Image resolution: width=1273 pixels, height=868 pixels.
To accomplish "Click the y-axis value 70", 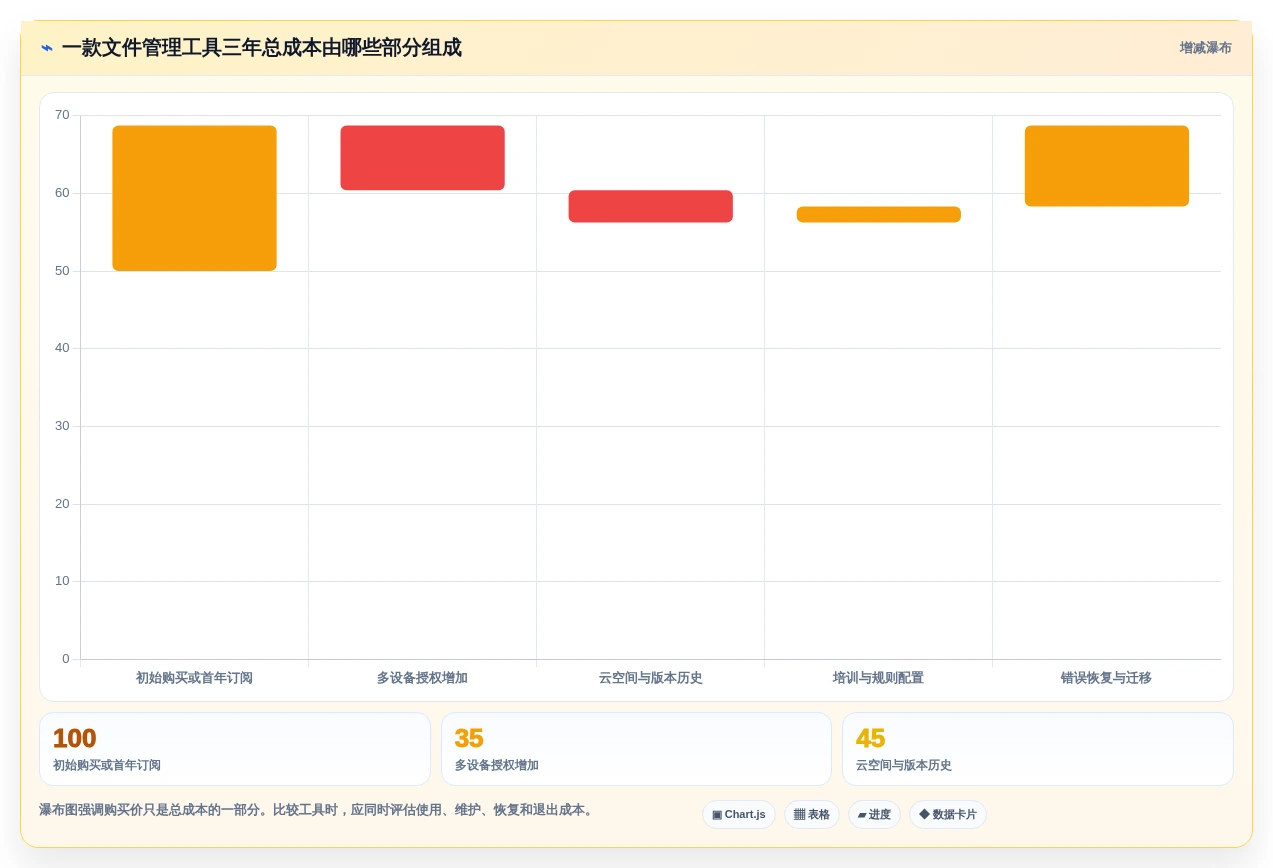I will 62,115.
